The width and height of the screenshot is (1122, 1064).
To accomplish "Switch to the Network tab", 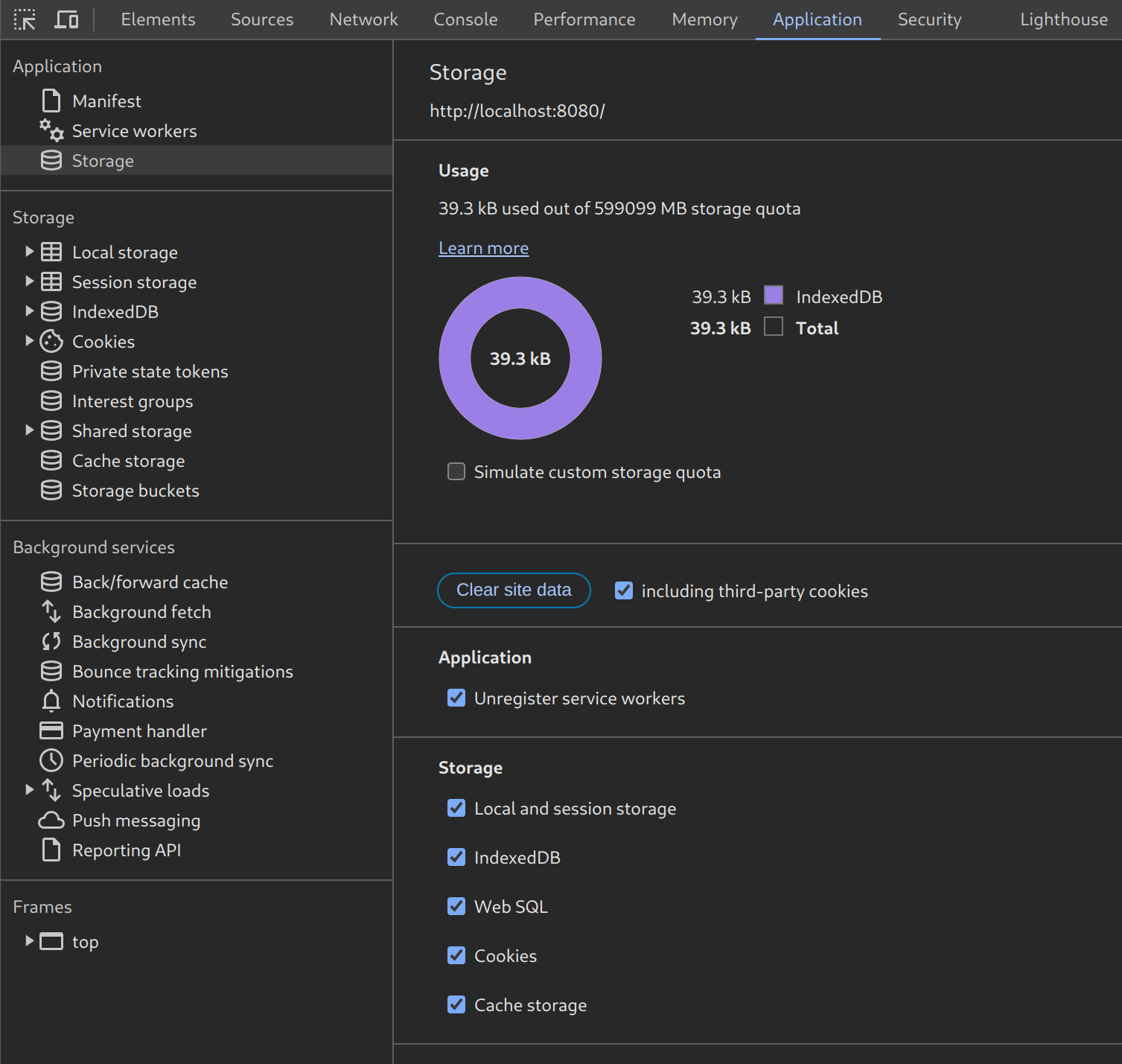I will [x=363, y=19].
